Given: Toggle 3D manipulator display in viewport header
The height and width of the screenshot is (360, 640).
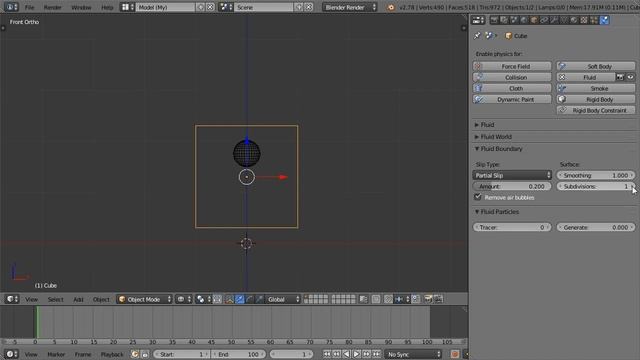Looking at the screenshot, I should [229, 299].
